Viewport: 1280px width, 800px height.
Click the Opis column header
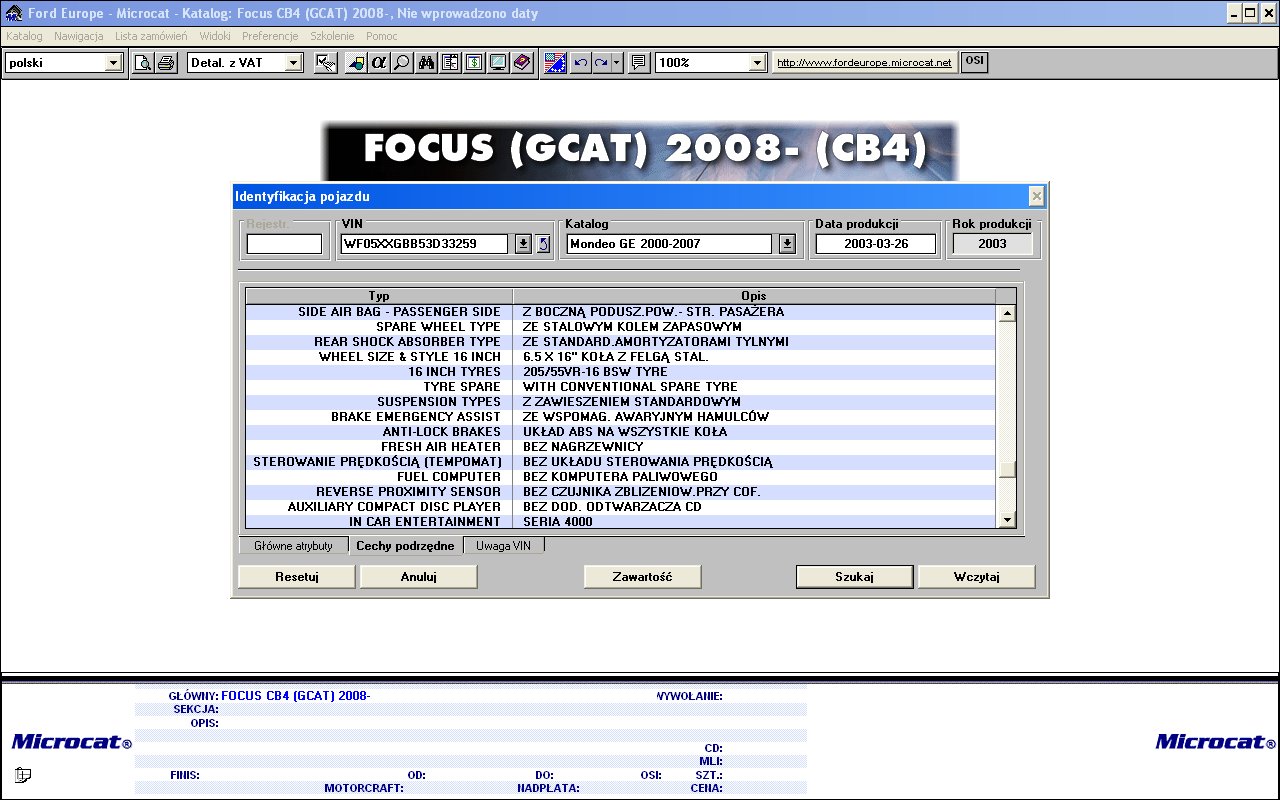[x=754, y=296]
